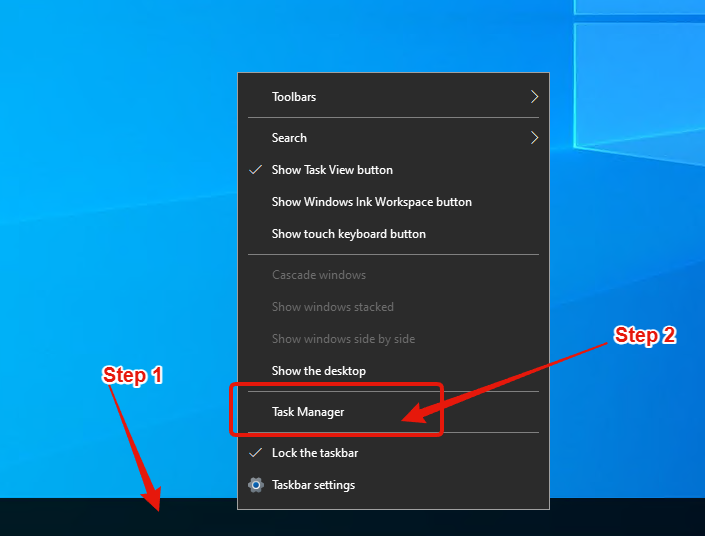Enable Show touch keyboard button
Screen dimensions: 705x536
coord(393,234)
